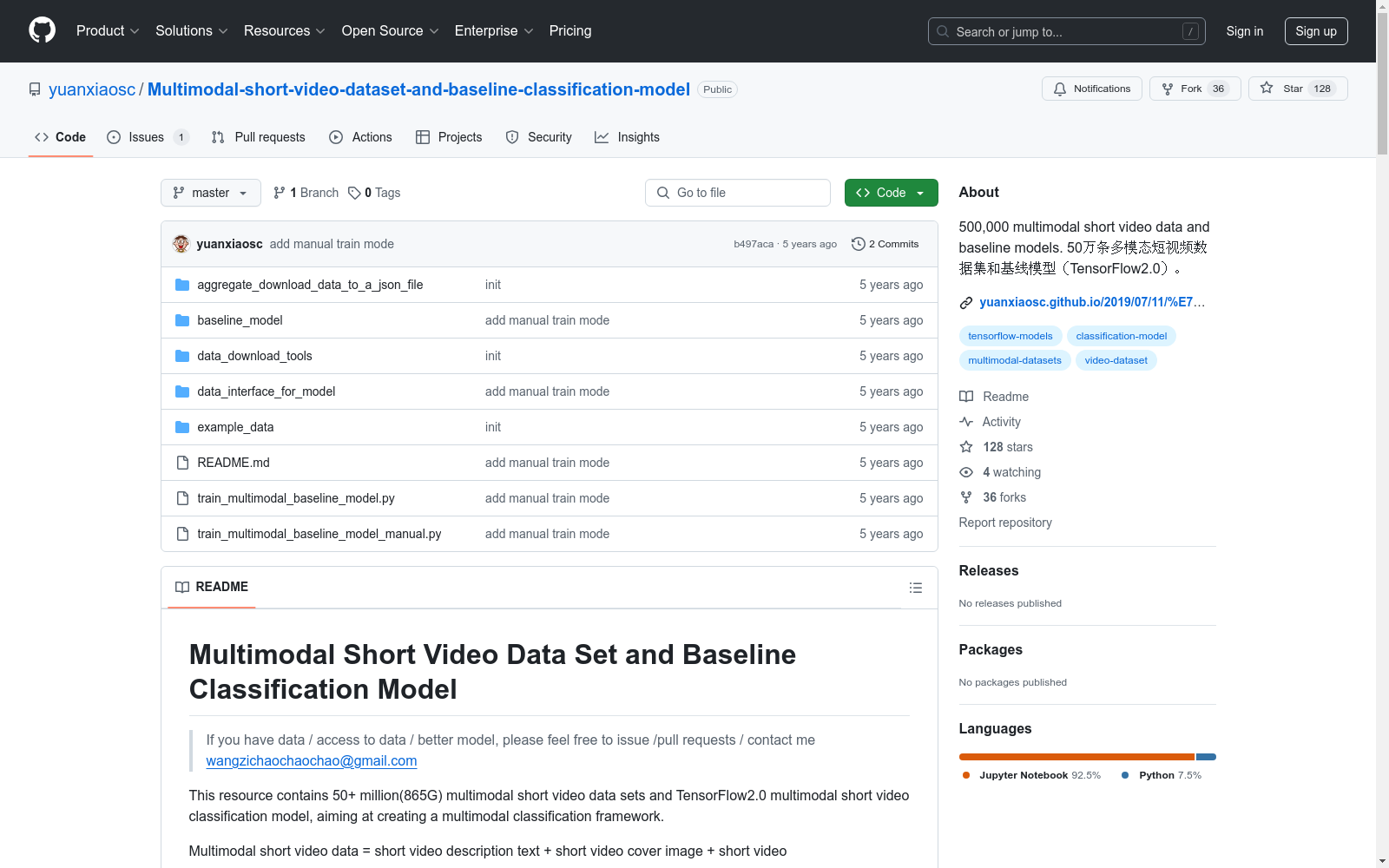Switch to the Actions tab
The image size is (1389, 868).
(361, 137)
